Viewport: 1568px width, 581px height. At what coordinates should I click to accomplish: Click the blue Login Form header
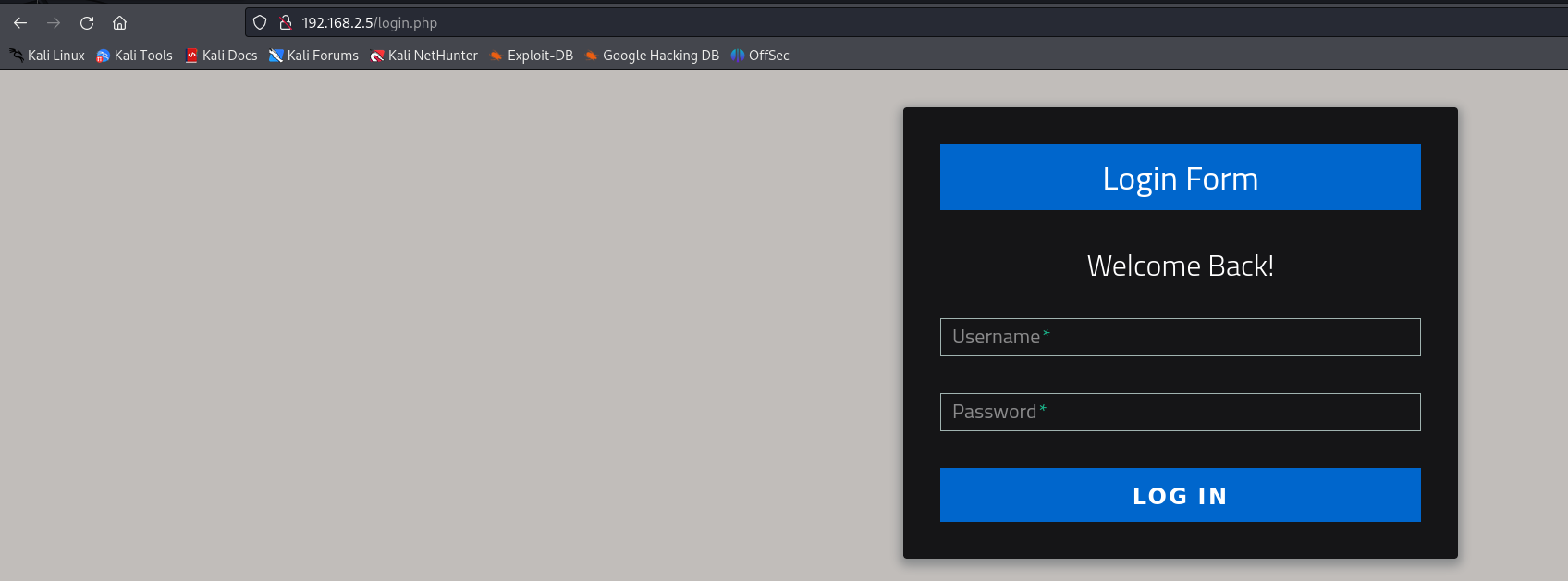click(x=1180, y=178)
